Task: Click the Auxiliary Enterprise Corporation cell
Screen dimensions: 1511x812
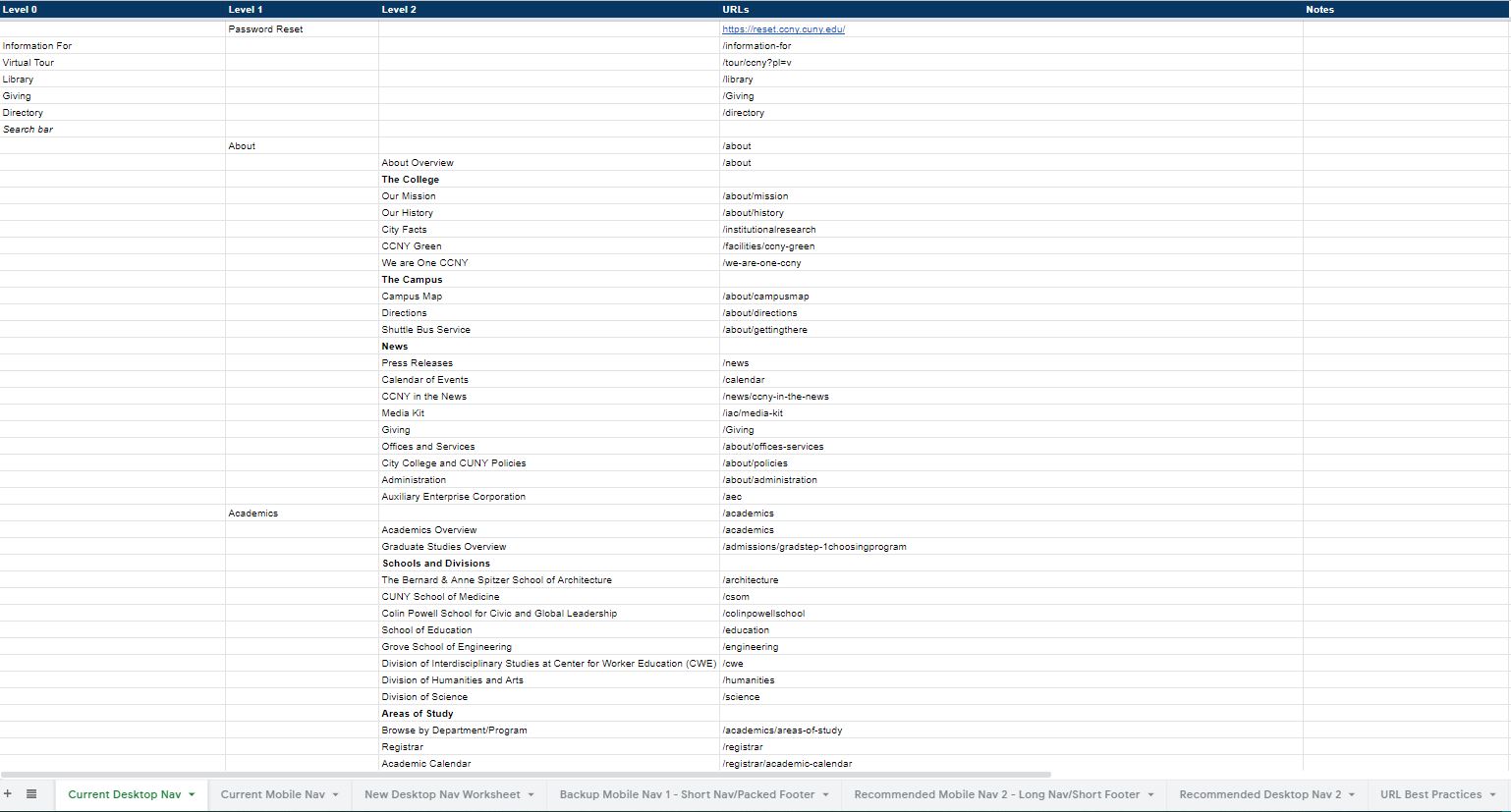Action: [549, 497]
